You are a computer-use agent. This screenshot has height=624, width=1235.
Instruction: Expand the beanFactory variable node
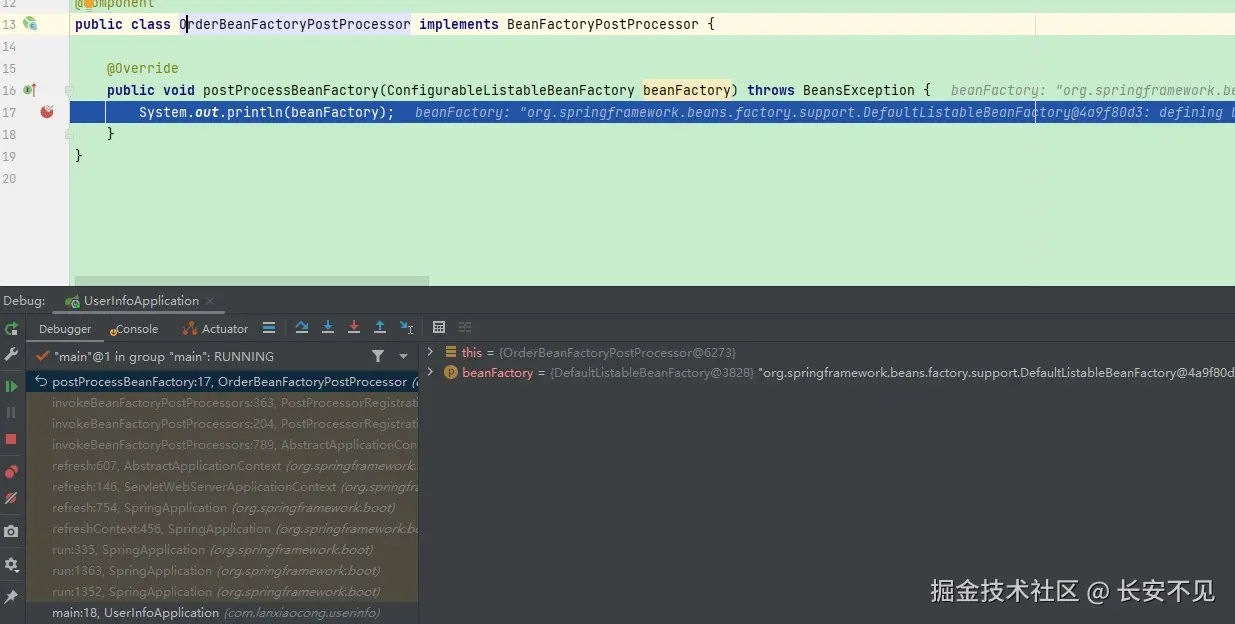[x=431, y=372]
